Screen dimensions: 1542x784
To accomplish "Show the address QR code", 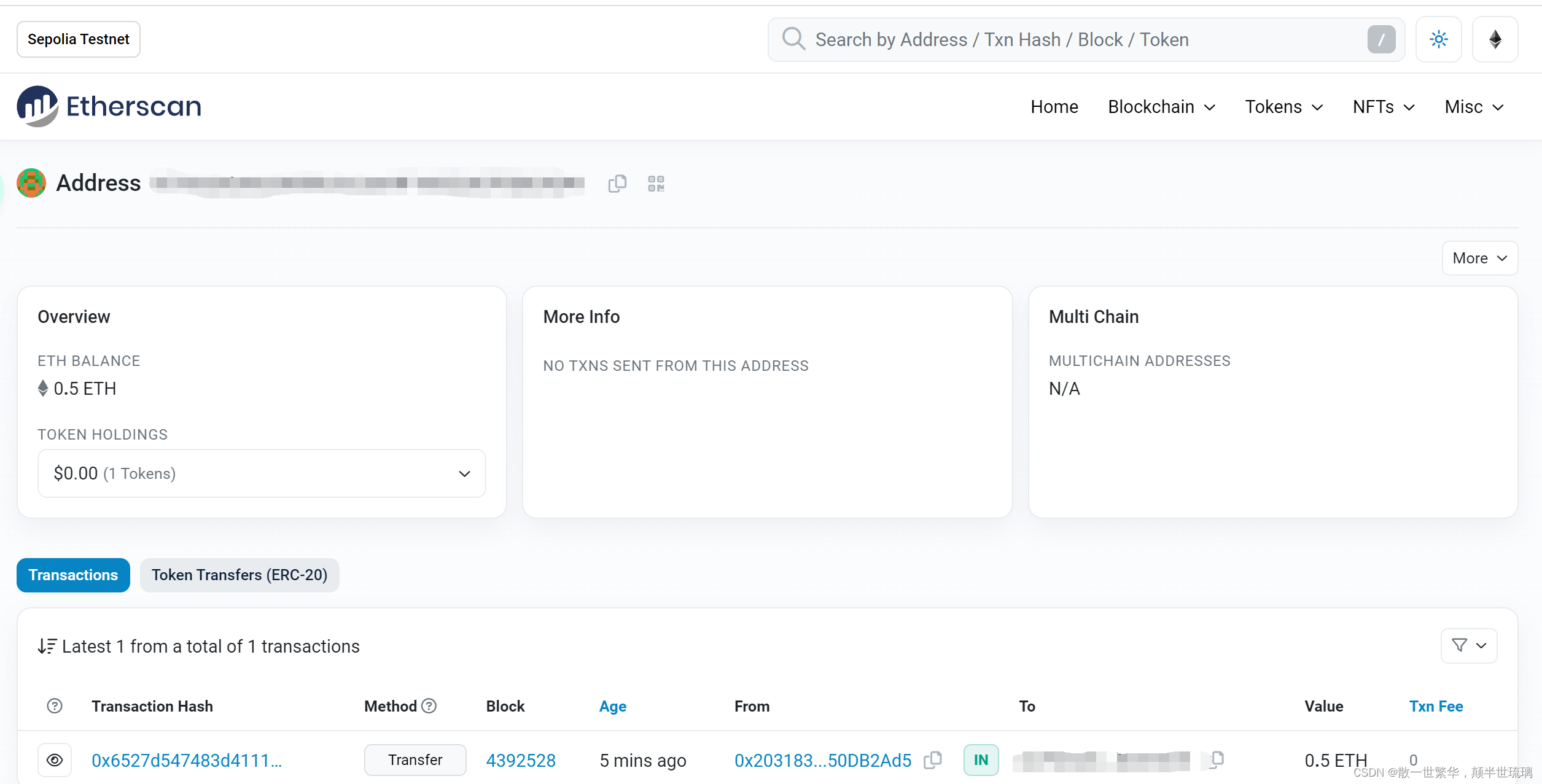I will click(x=656, y=184).
